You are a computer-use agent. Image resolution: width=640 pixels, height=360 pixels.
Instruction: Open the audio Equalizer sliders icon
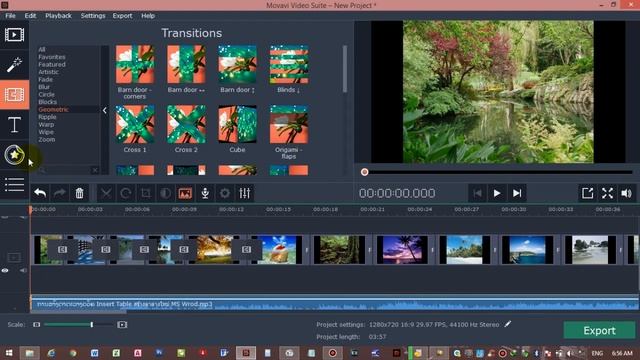coord(244,193)
